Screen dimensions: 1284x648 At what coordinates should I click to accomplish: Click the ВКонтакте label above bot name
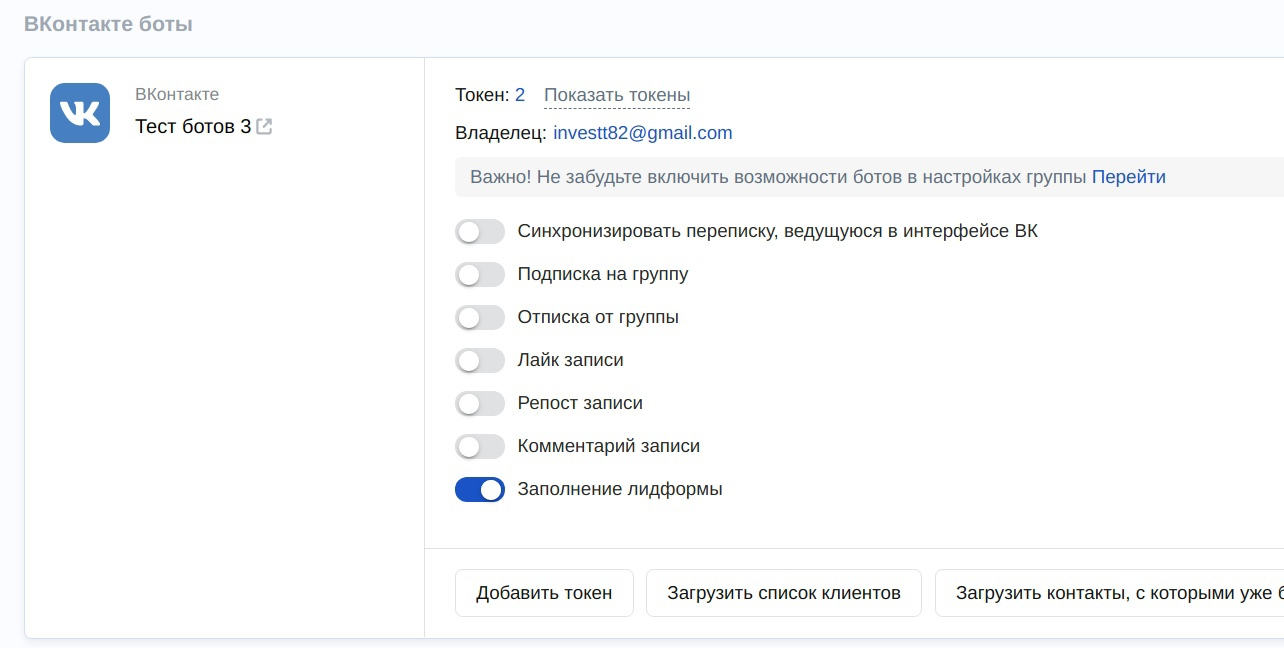coord(177,94)
